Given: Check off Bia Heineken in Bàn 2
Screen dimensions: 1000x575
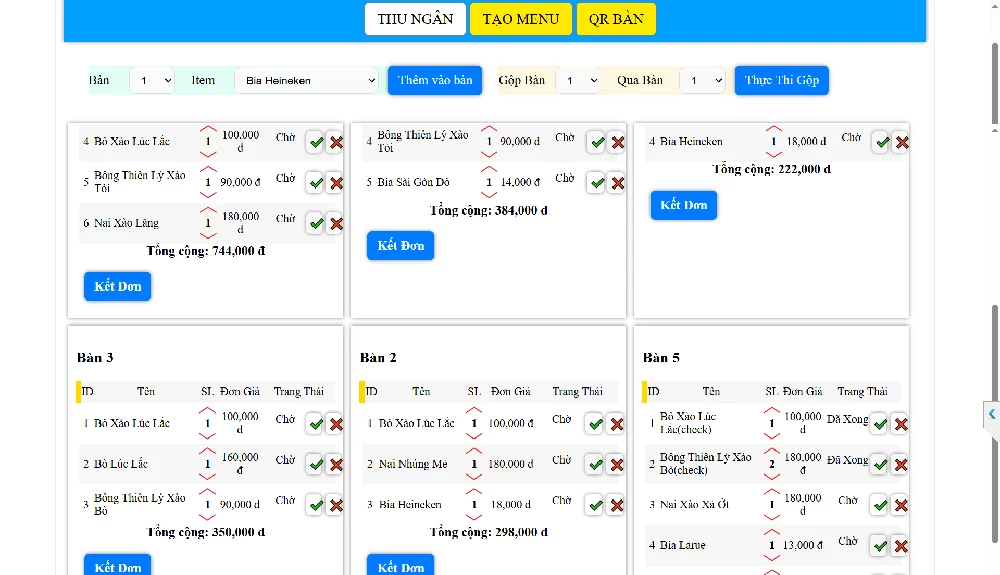Looking at the screenshot, I should point(596,506).
